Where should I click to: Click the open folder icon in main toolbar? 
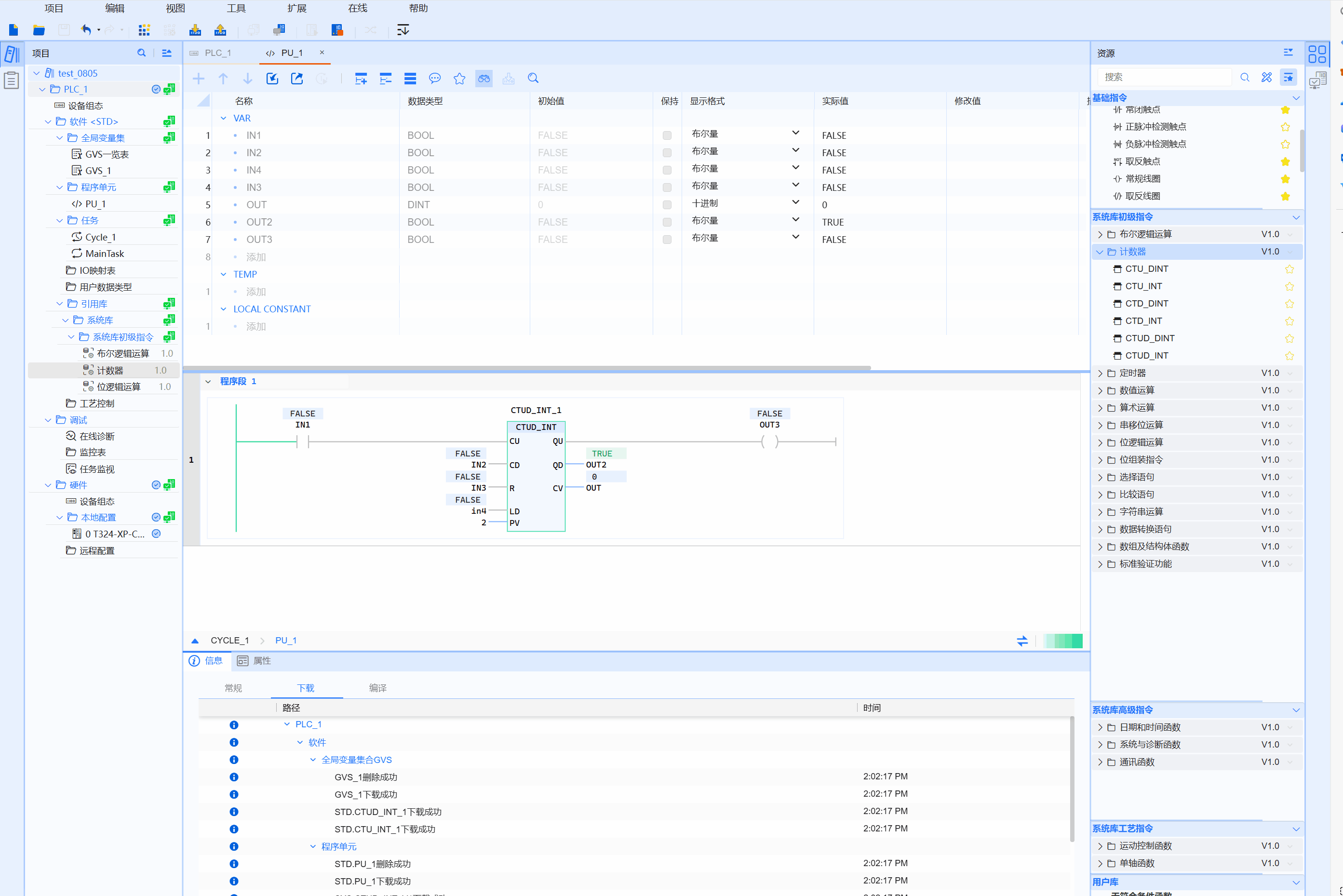coord(39,30)
